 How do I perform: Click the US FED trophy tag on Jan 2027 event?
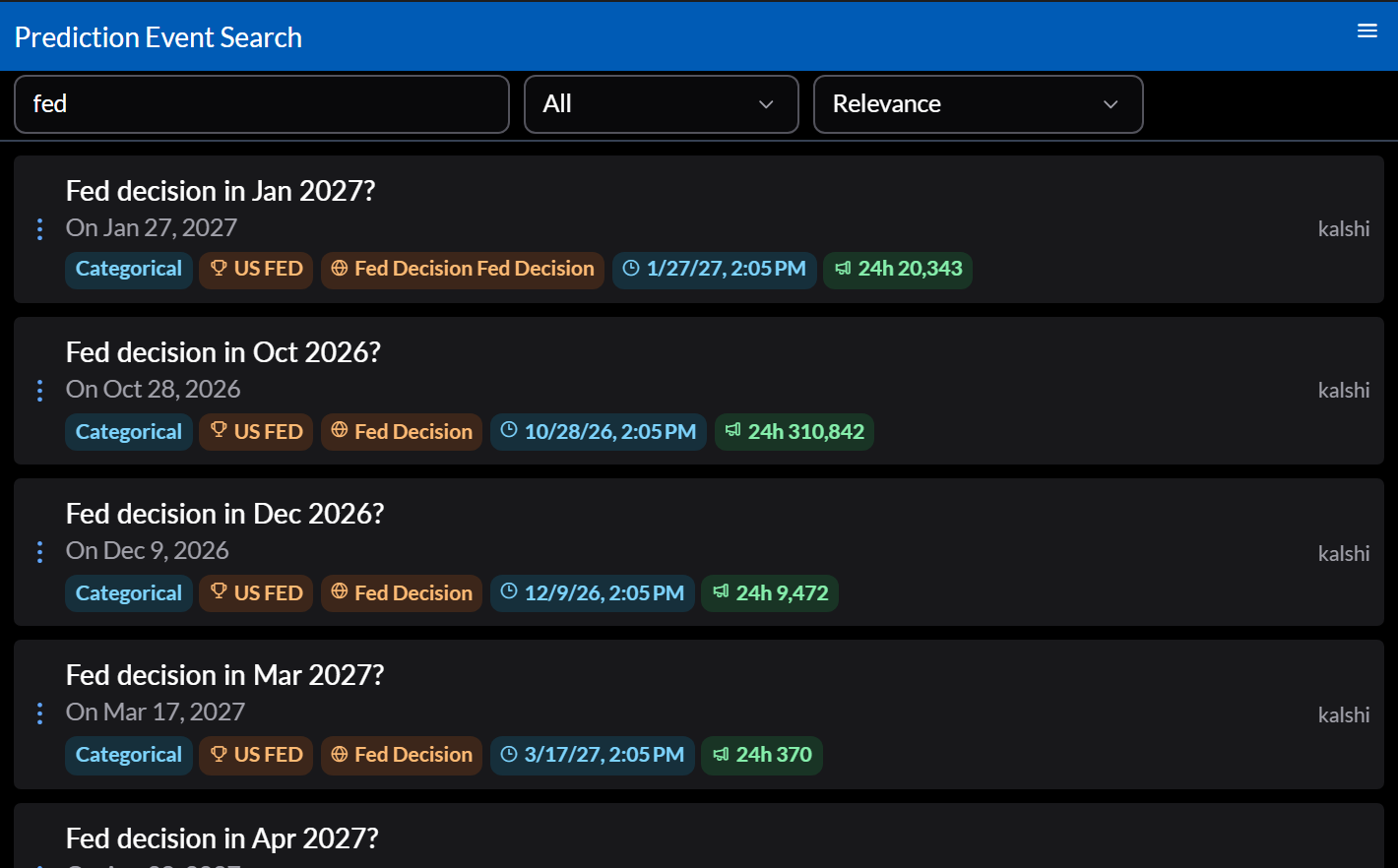(x=256, y=270)
